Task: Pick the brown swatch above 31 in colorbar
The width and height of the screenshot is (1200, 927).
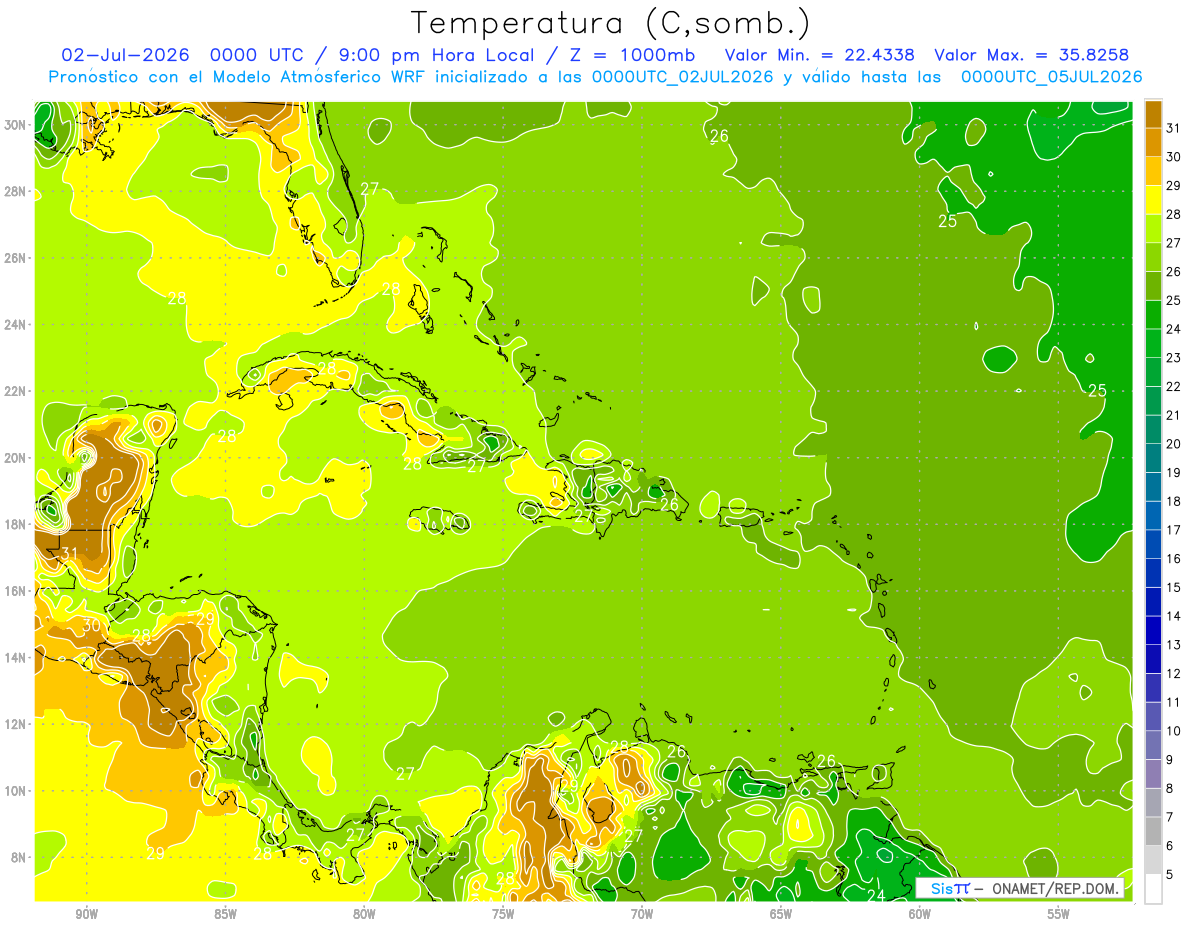Action: 1154,114
